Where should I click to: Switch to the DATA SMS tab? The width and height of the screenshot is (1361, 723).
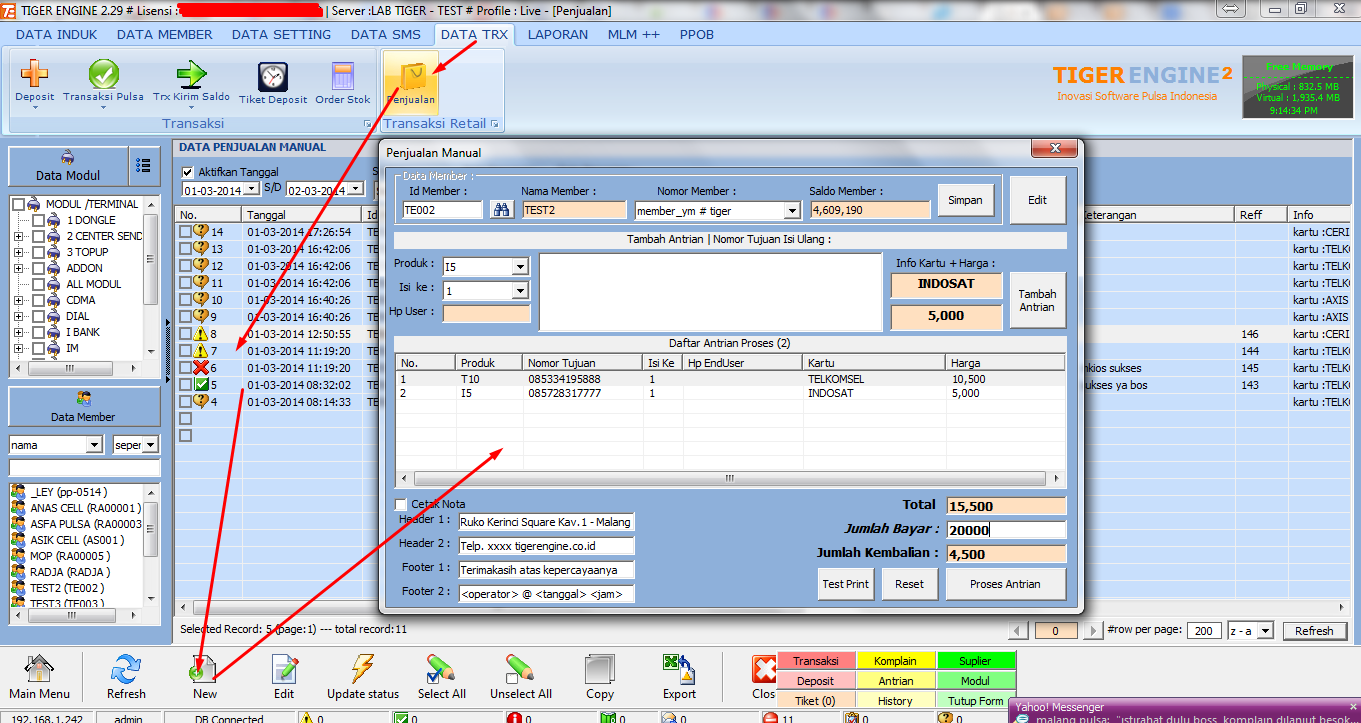coord(386,33)
